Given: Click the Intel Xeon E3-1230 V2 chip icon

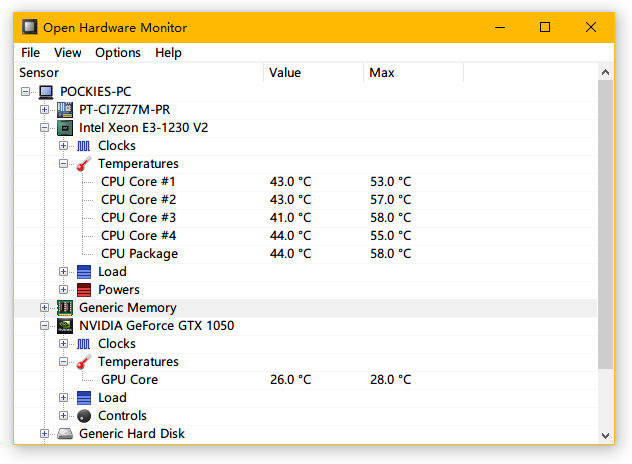Looking at the screenshot, I should [x=65, y=128].
